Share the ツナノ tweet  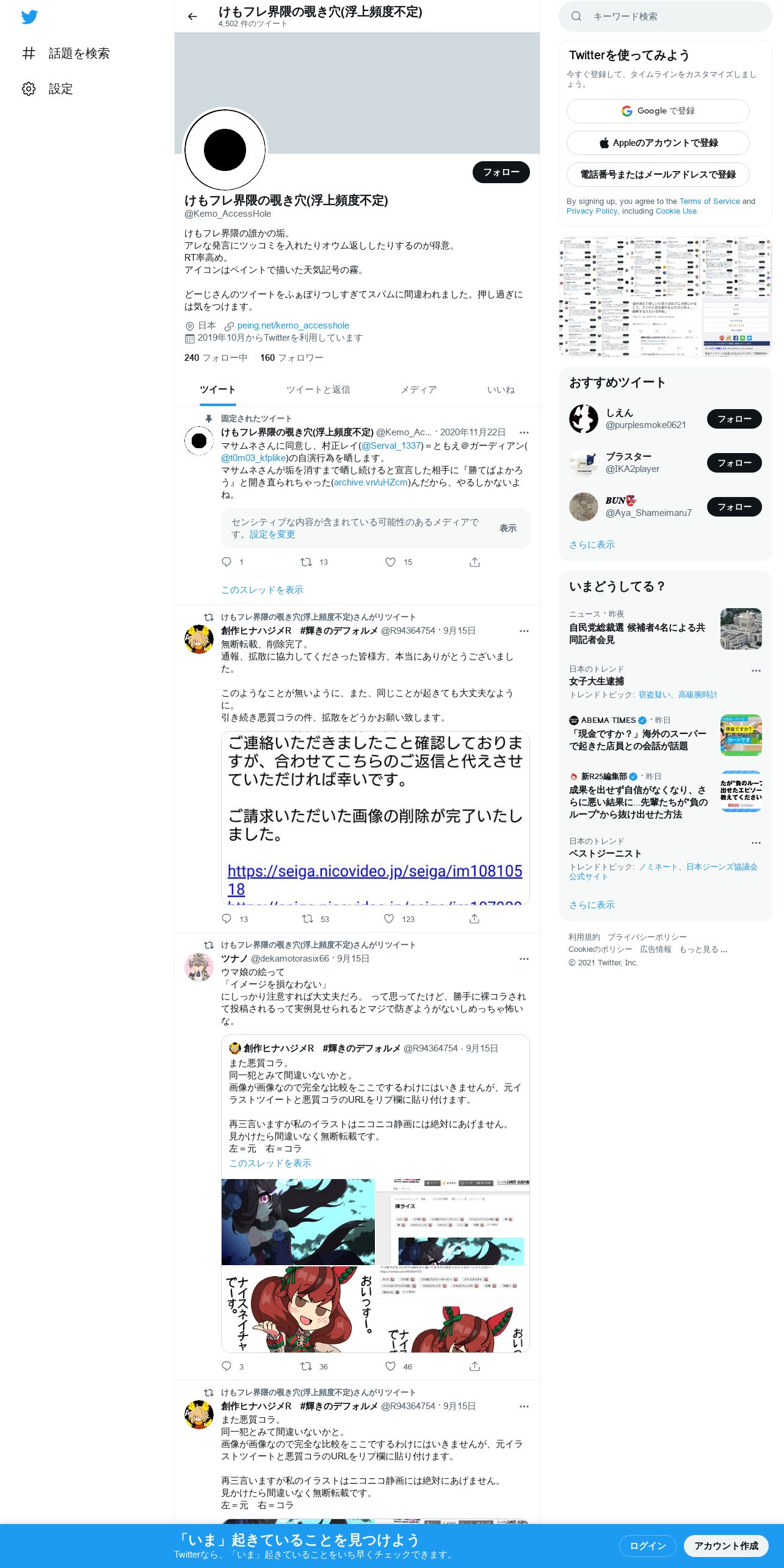(474, 1367)
